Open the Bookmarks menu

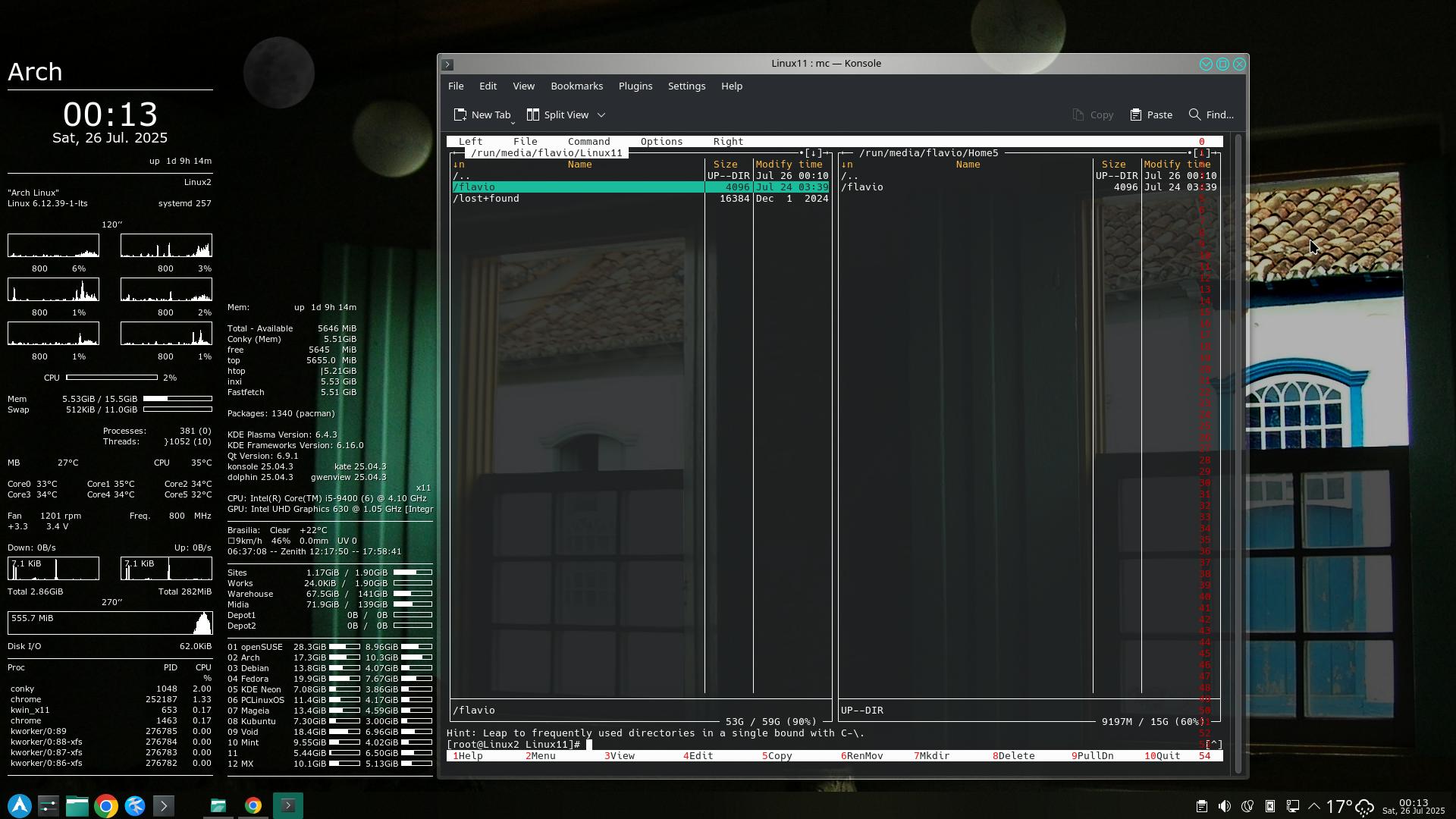click(576, 86)
